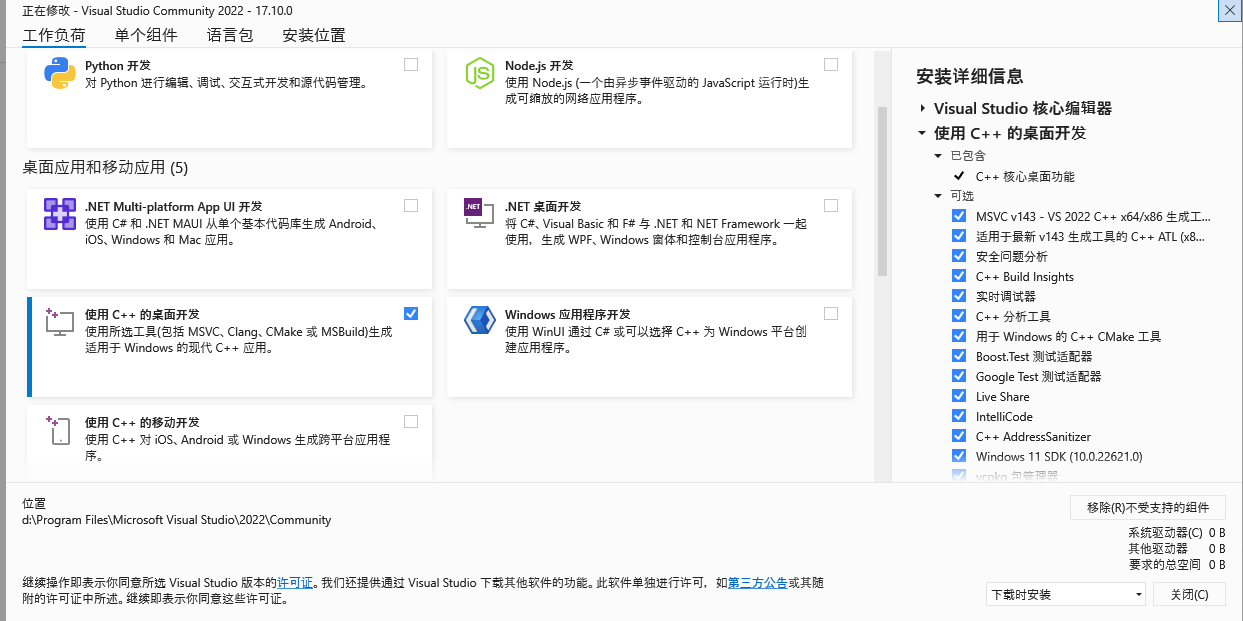Click the 其他驱动器 0 B entry
The width and height of the screenshot is (1243, 621).
click(x=1177, y=549)
